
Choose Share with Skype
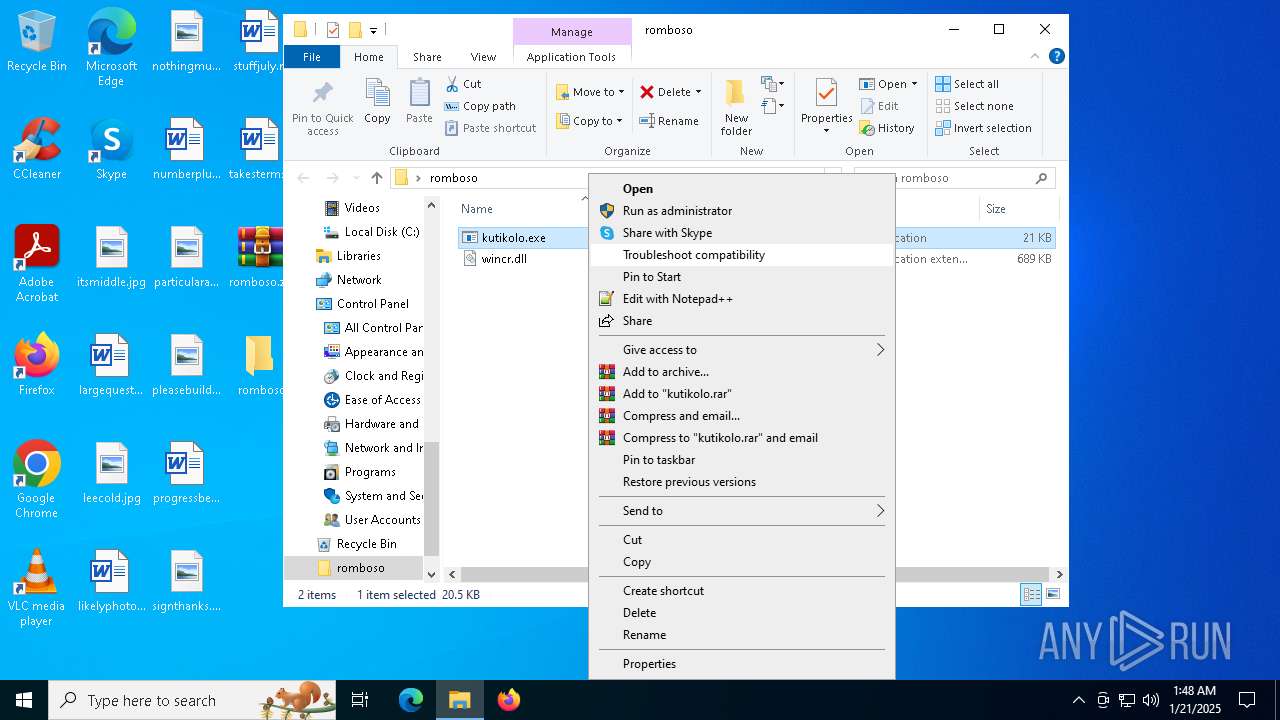tap(741, 233)
